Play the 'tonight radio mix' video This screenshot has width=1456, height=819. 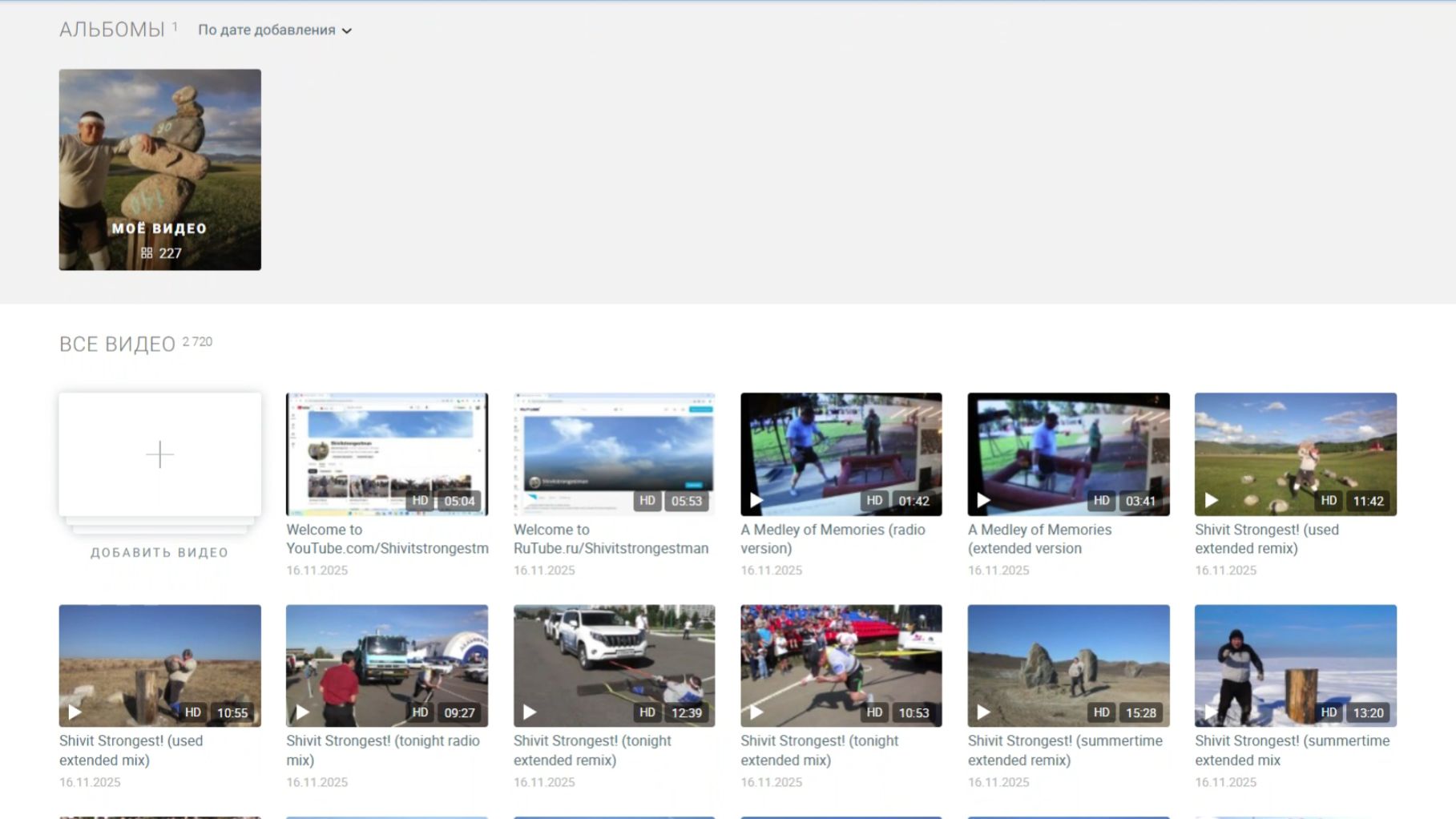coord(302,712)
